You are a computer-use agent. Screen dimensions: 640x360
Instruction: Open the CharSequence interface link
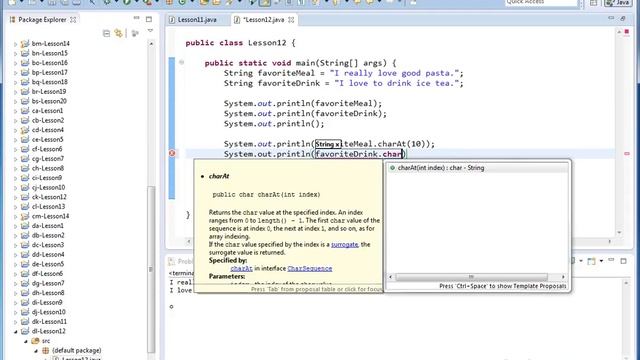tap(309, 269)
